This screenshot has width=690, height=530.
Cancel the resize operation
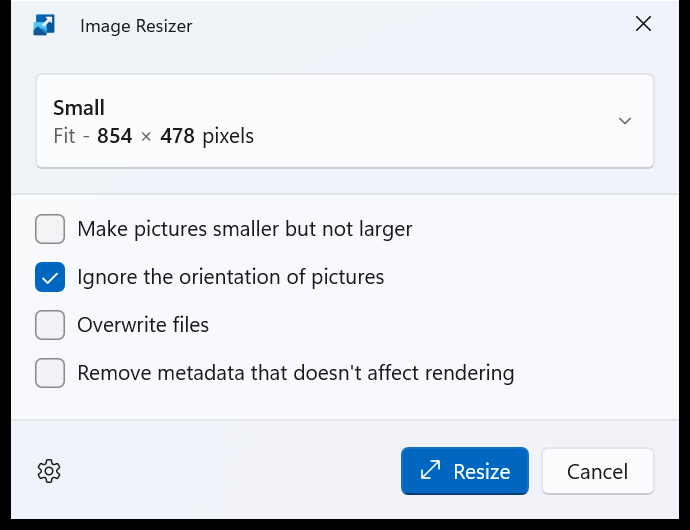(x=598, y=471)
